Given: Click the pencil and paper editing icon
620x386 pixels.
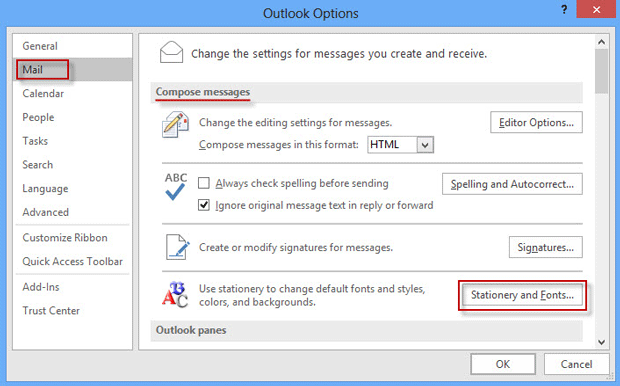Looking at the screenshot, I should pyautogui.click(x=175, y=124).
